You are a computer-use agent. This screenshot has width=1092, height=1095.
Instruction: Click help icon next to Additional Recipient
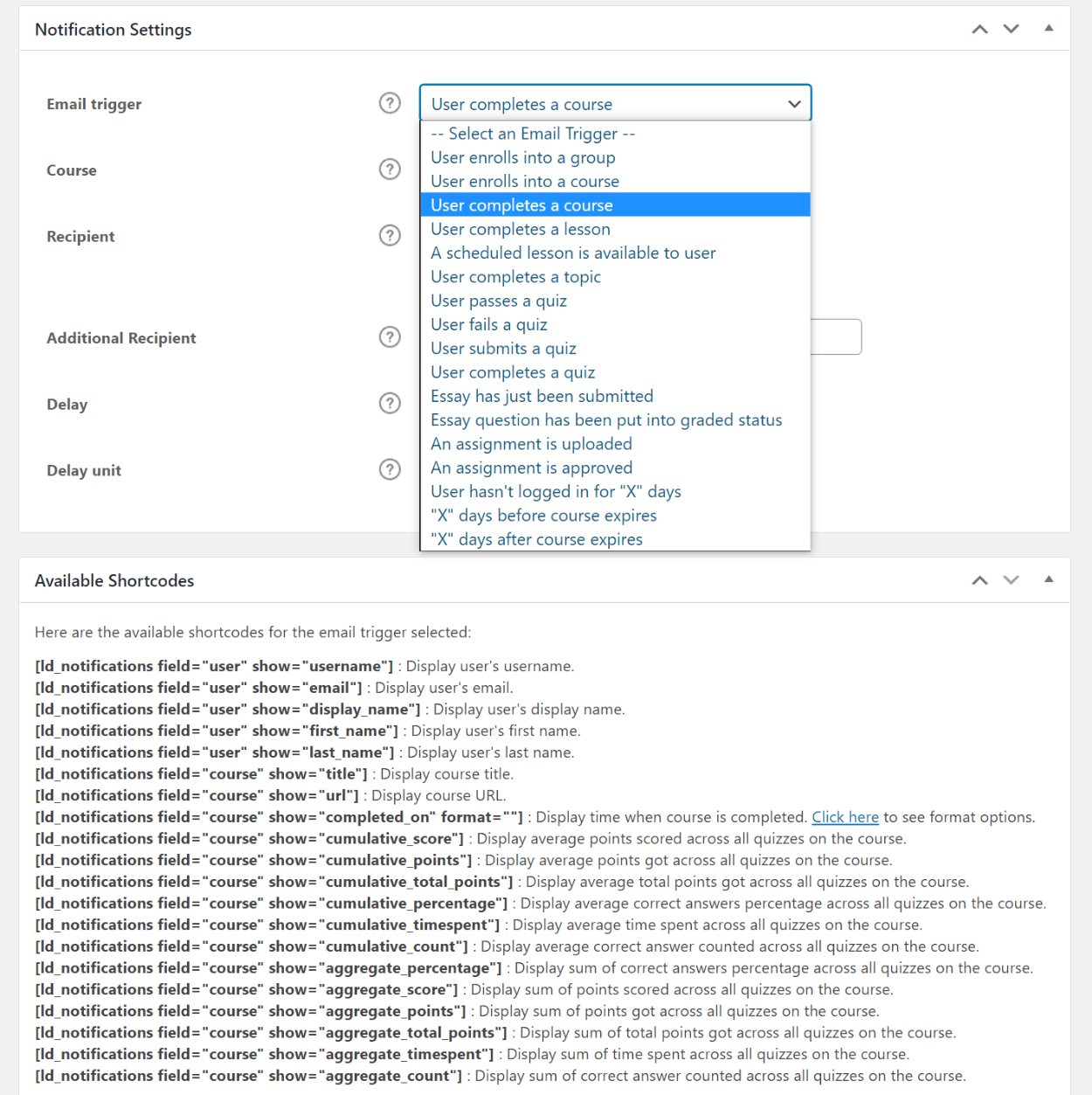pos(390,337)
